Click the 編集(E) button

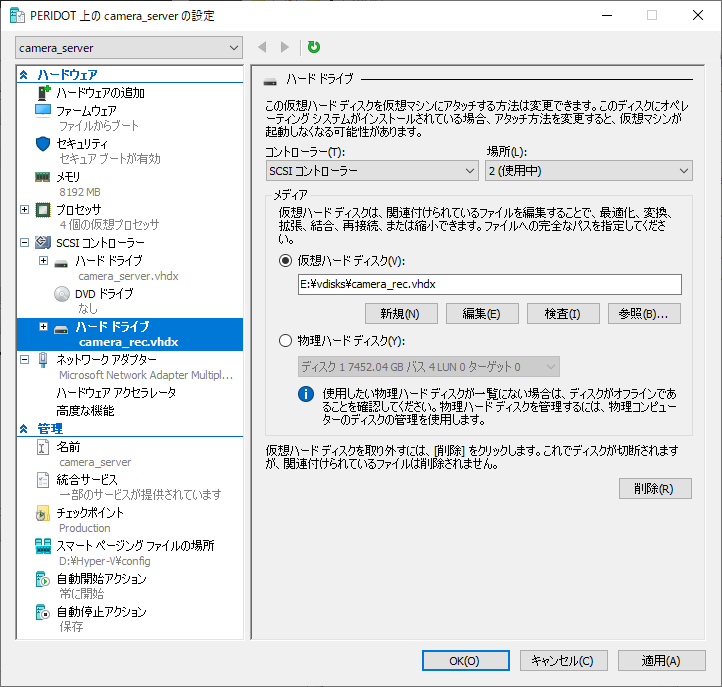(x=482, y=314)
